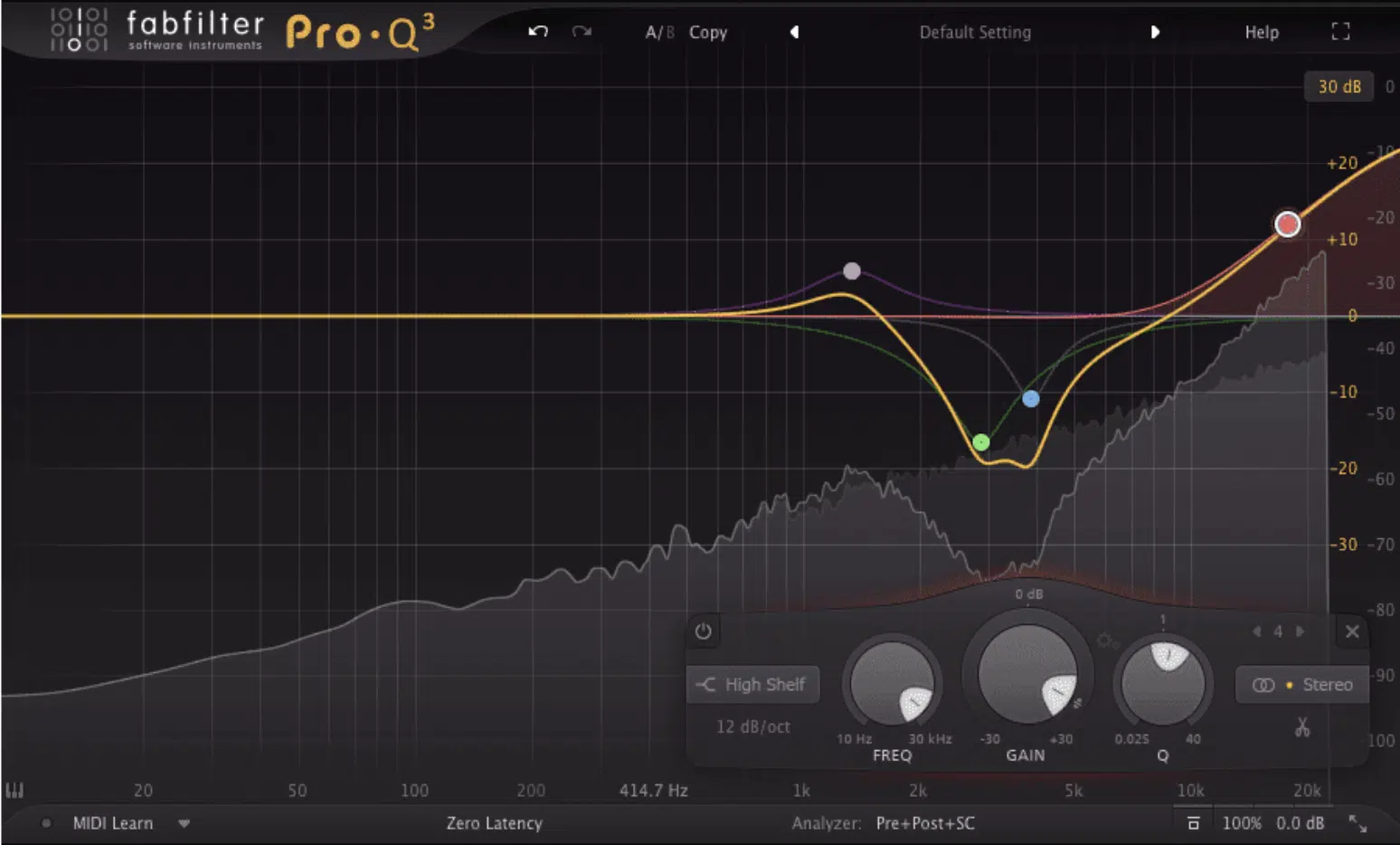Delete the band with the X button
Image resolution: width=1400 pixels, height=845 pixels.
coord(1352,631)
